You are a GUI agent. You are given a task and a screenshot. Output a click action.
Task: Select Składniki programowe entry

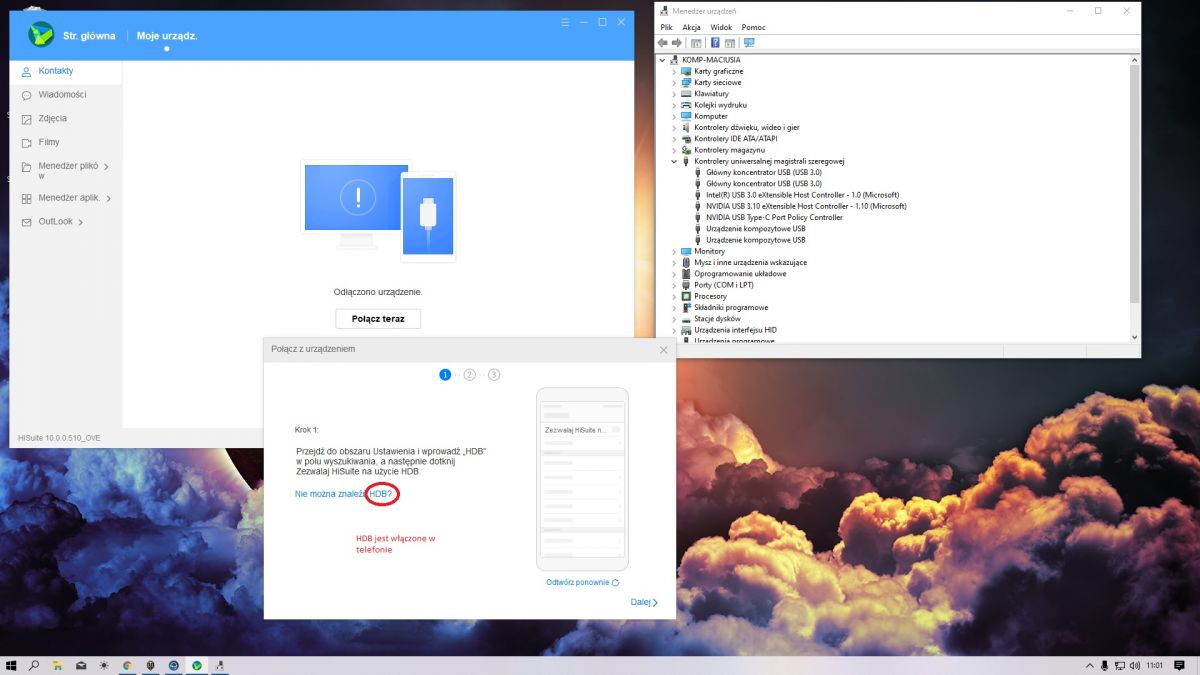click(x=731, y=307)
